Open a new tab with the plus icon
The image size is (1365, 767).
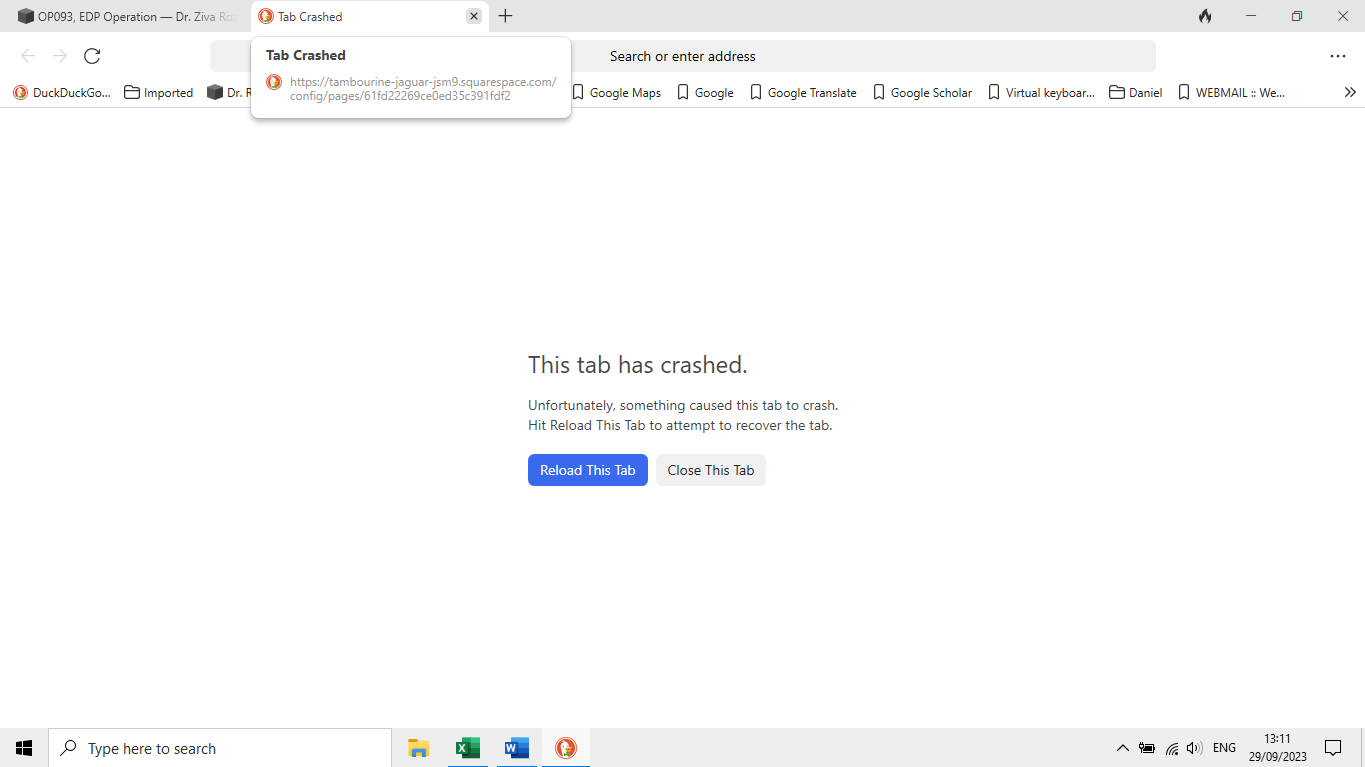coord(505,16)
